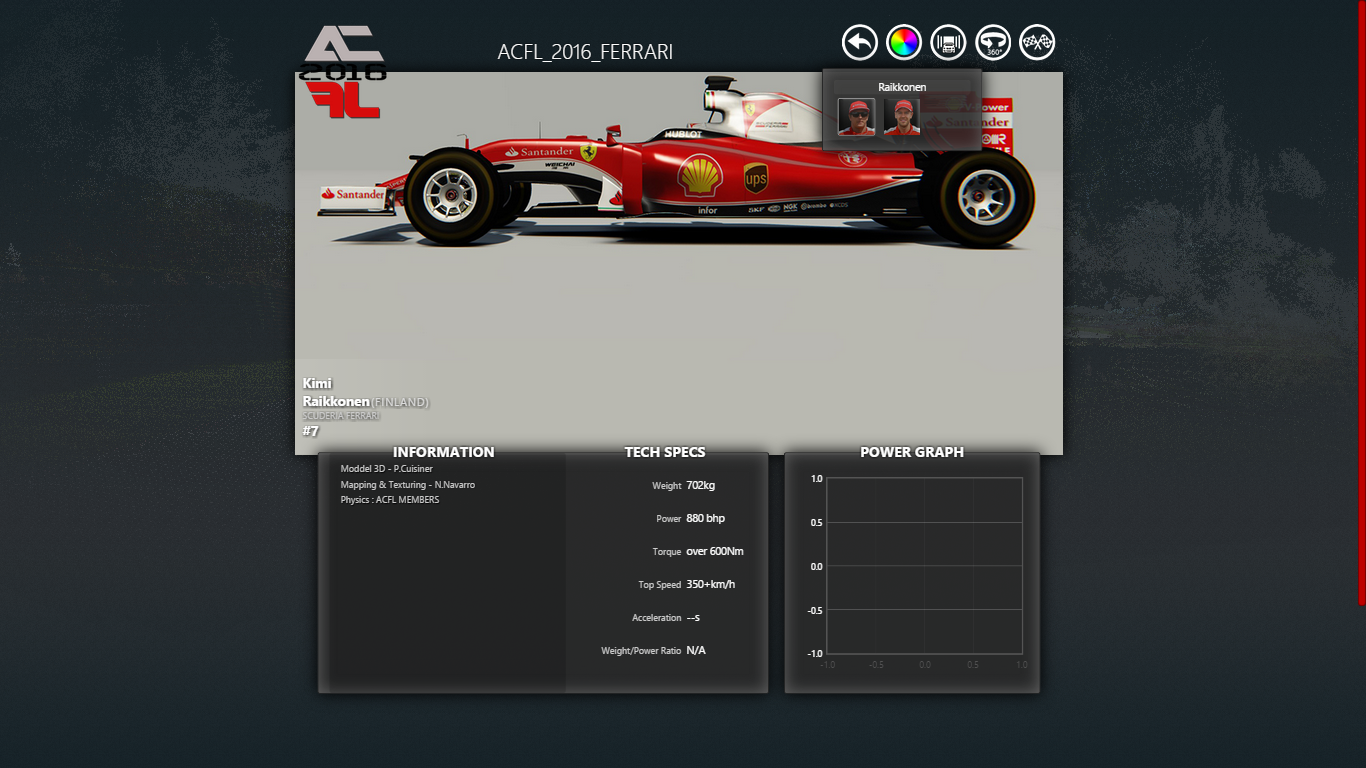Screen dimensions: 1366x768
Task: Click the Raikkonen skin name label in the popup
Action: click(902, 87)
